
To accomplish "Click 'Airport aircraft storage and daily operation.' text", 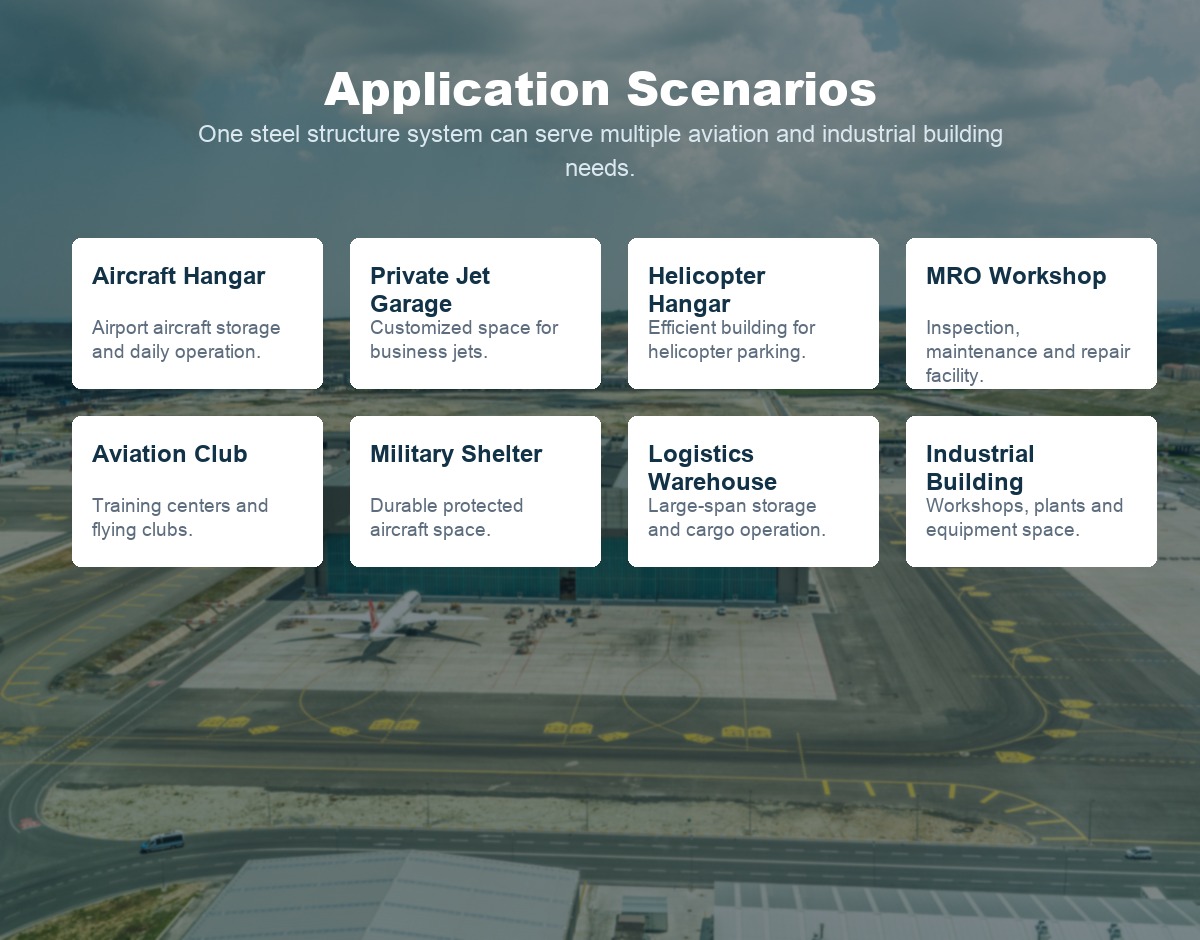I will 186,340.
